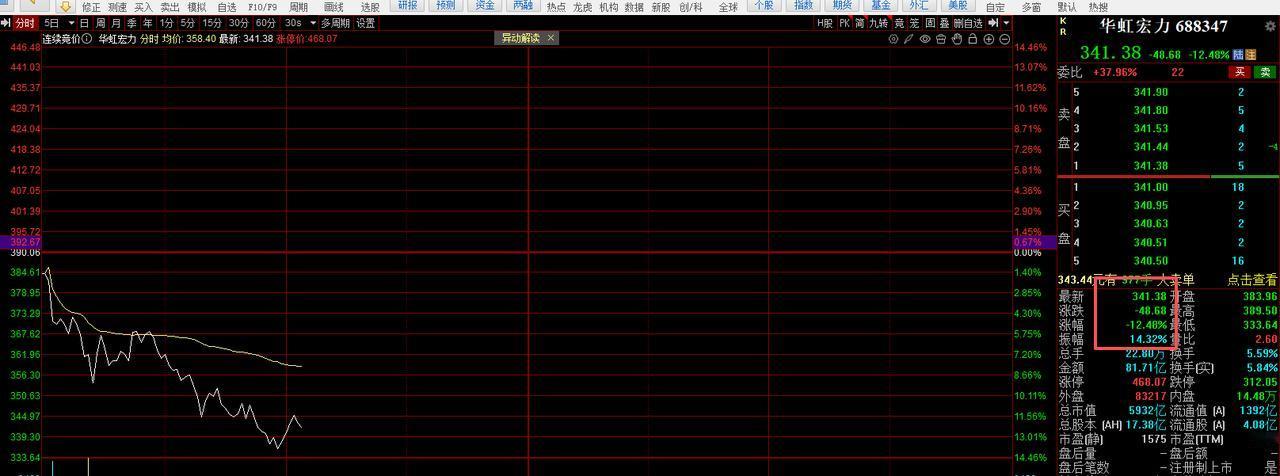1280x476 pixels.
Task: Toggle the H股 chart option
Action: click(x=825, y=23)
